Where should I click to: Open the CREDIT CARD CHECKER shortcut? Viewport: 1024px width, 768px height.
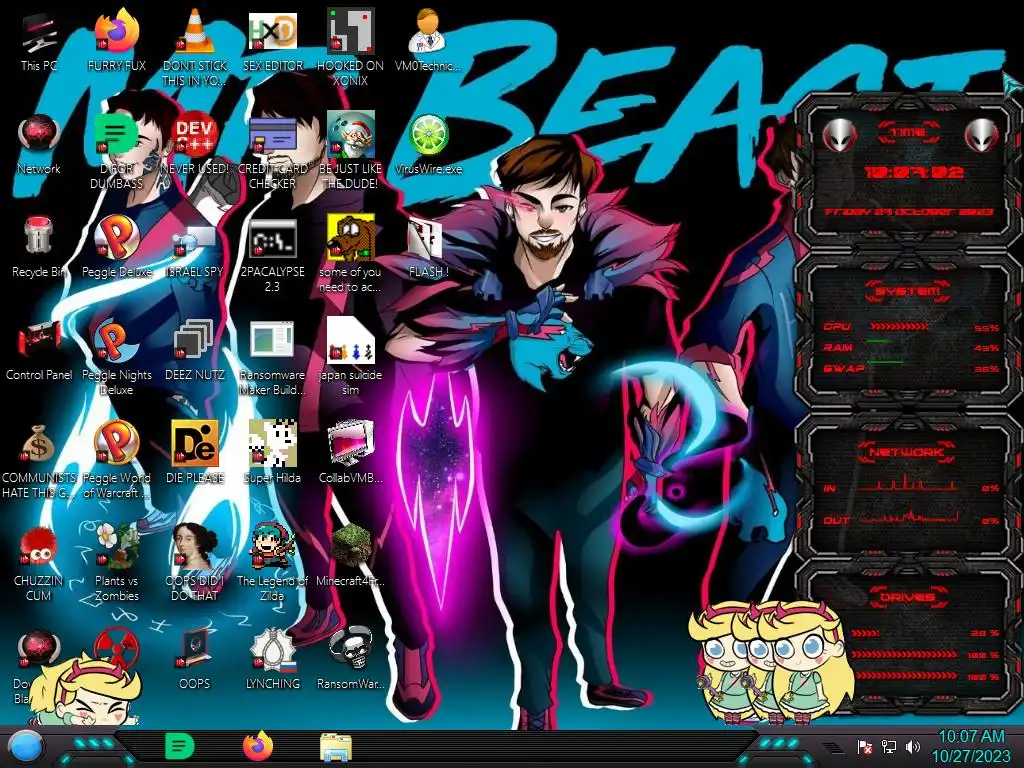point(272,135)
